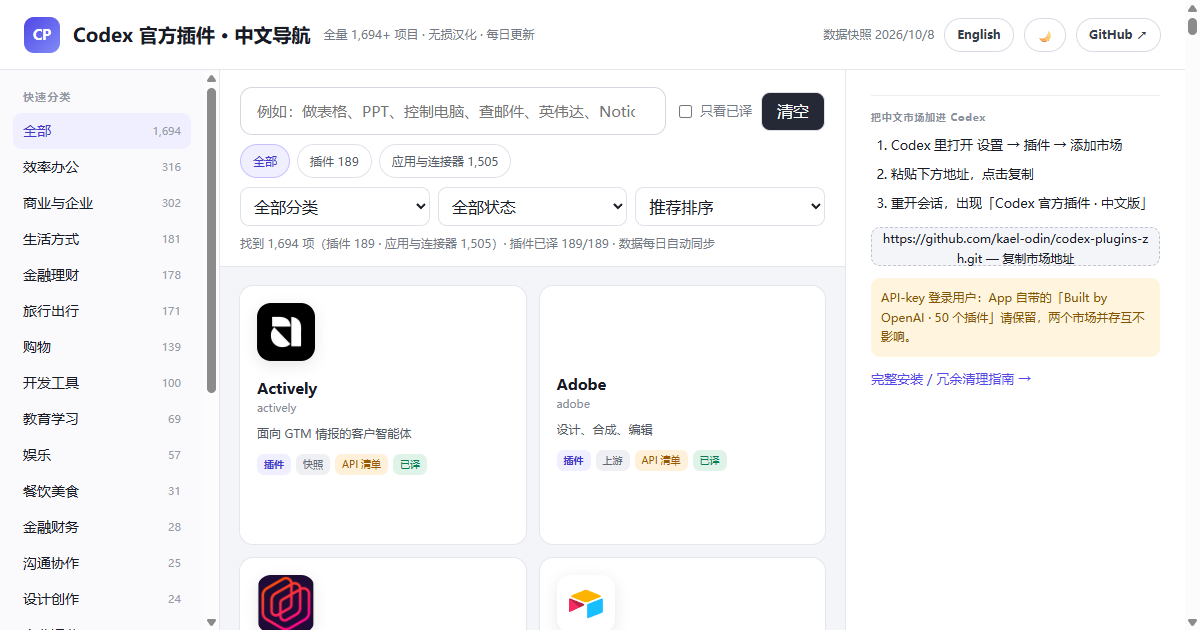Select 教育学习 category
1200x630 pixels.
102,419
